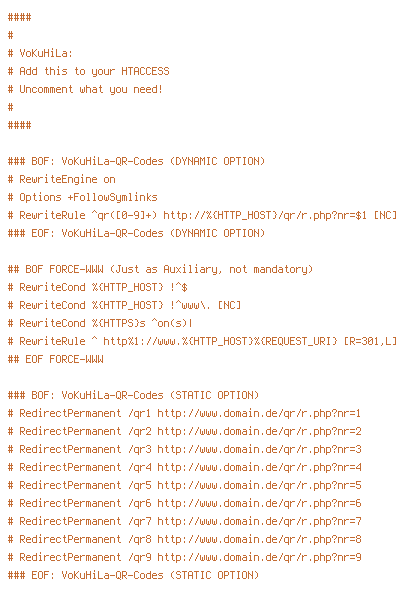This screenshot has height=592, width=406.
Task: Click the BOF STATIC OPTION header line
Action: 133,395
